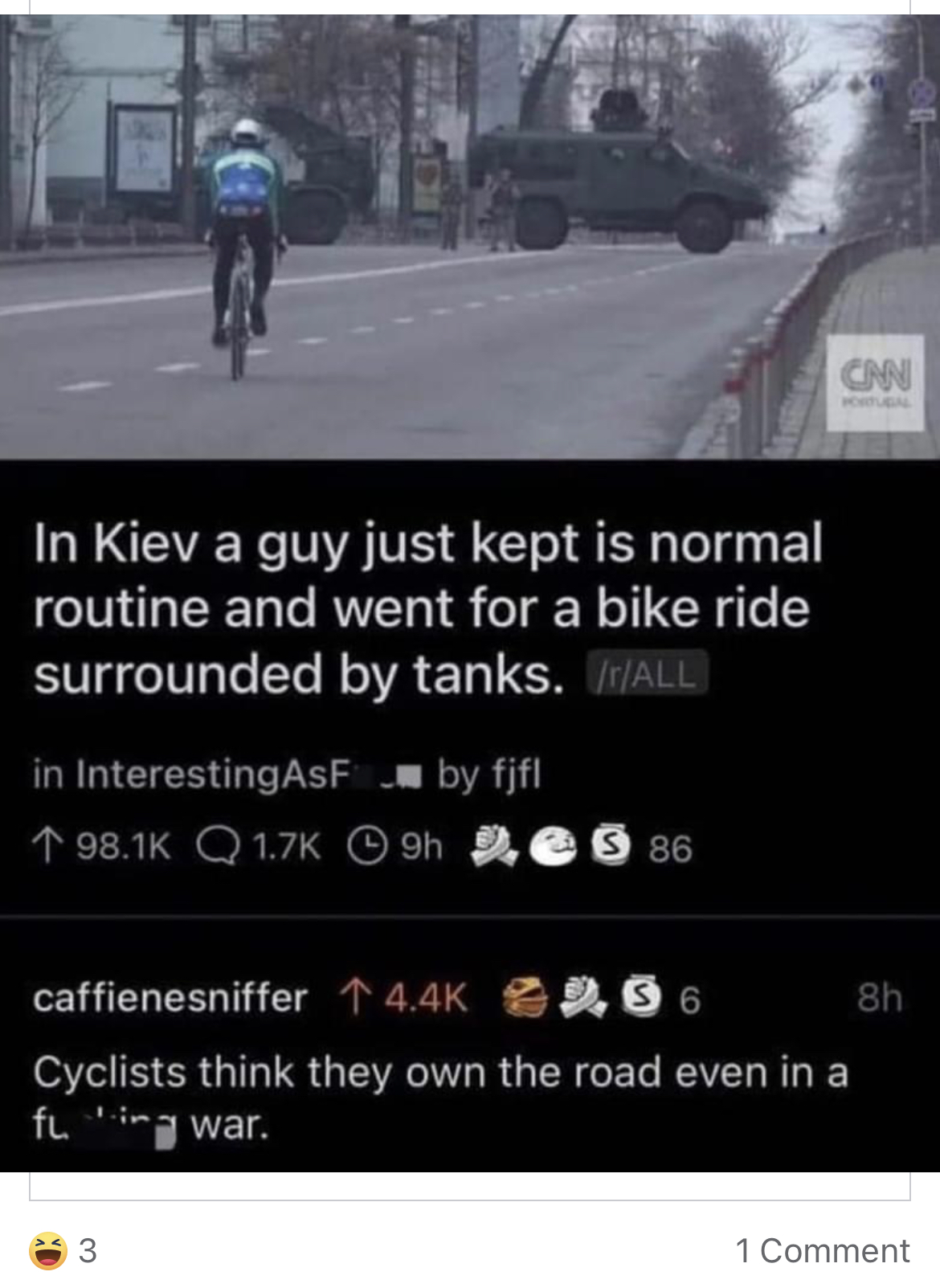Click the comment's burger award icon

coord(525,999)
